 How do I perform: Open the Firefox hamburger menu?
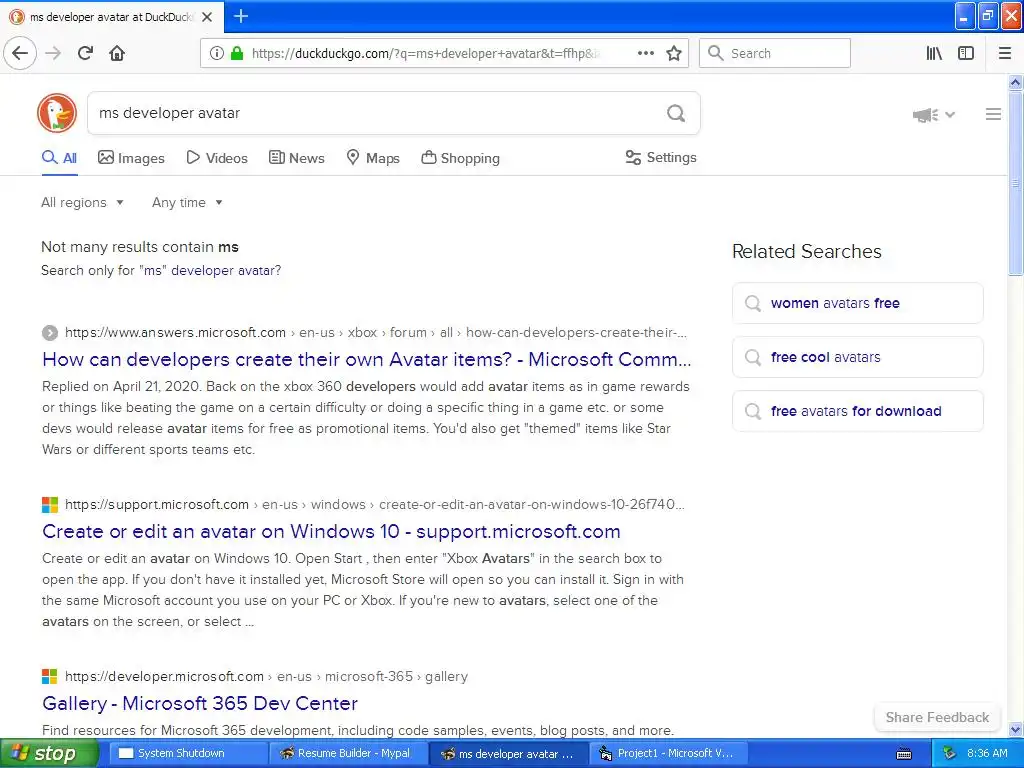pos(1005,53)
